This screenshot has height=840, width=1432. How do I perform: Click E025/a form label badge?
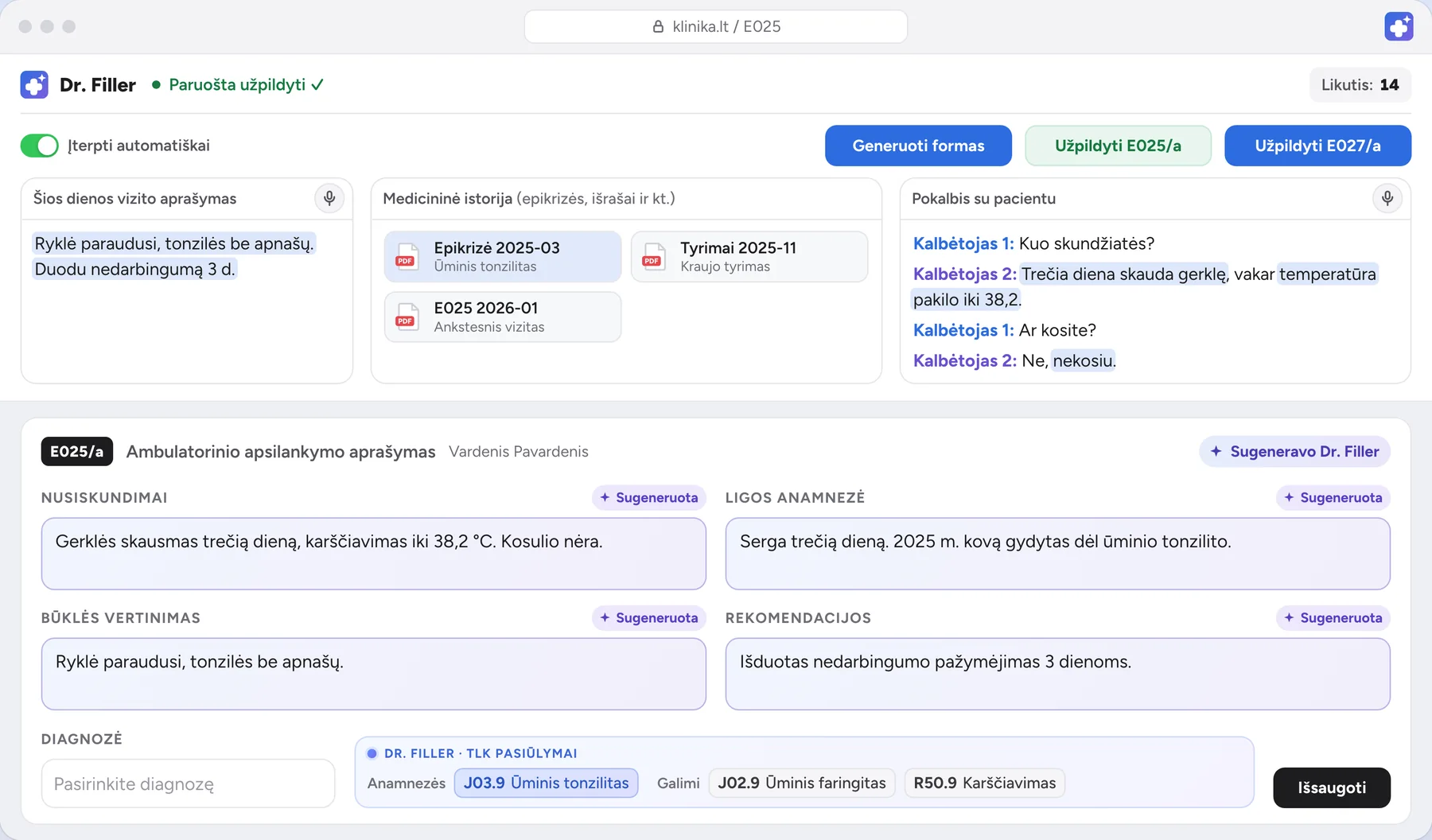pyautogui.click(x=77, y=451)
